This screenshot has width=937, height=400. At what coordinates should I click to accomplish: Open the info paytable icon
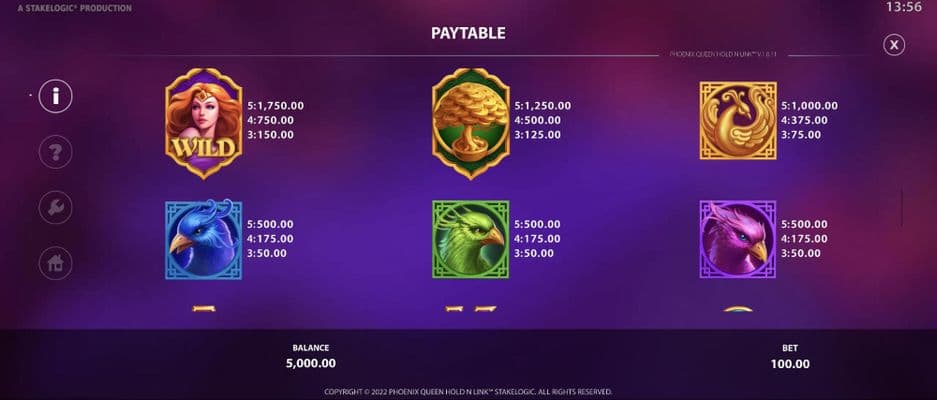[x=56, y=96]
